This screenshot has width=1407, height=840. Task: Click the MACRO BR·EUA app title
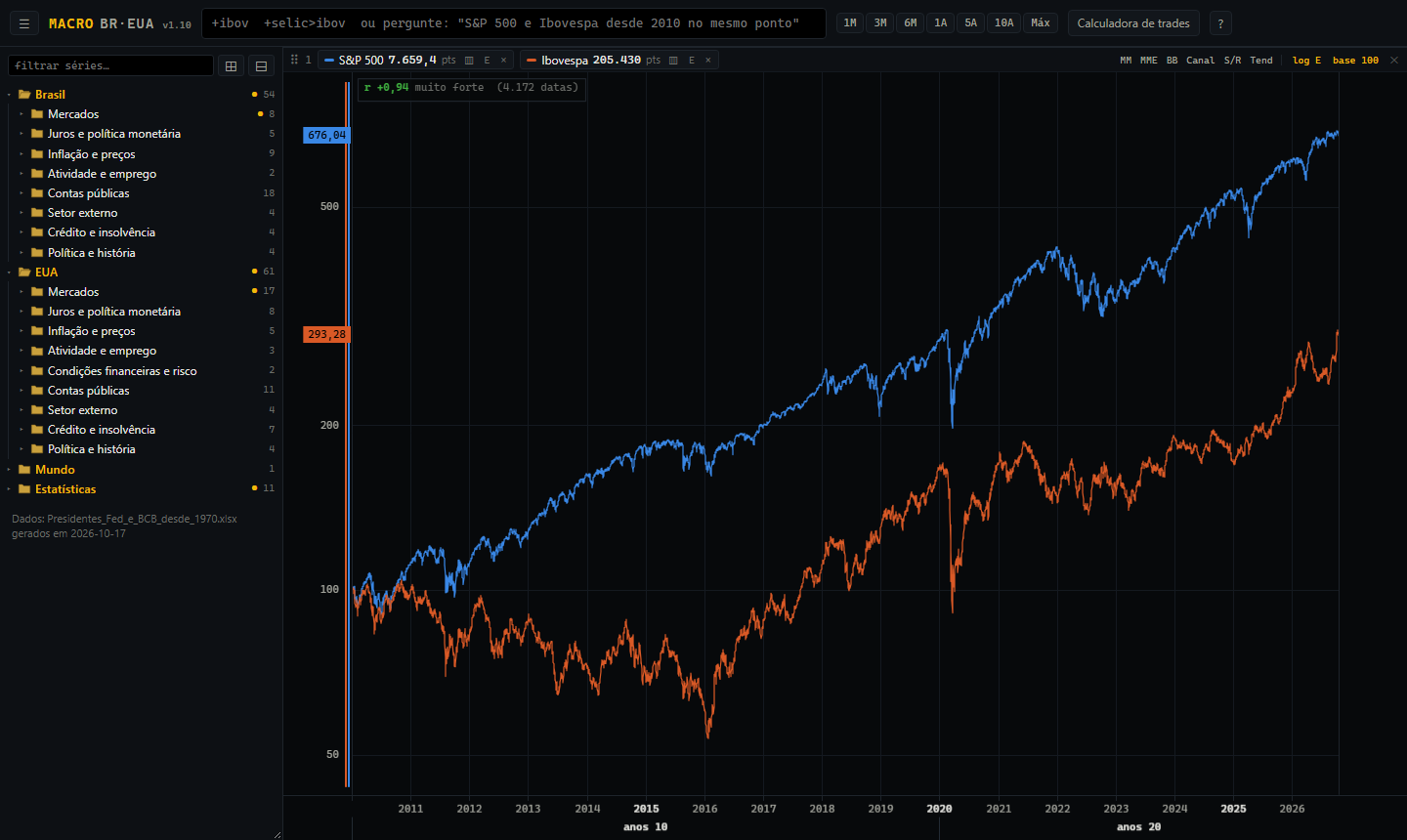(102, 23)
